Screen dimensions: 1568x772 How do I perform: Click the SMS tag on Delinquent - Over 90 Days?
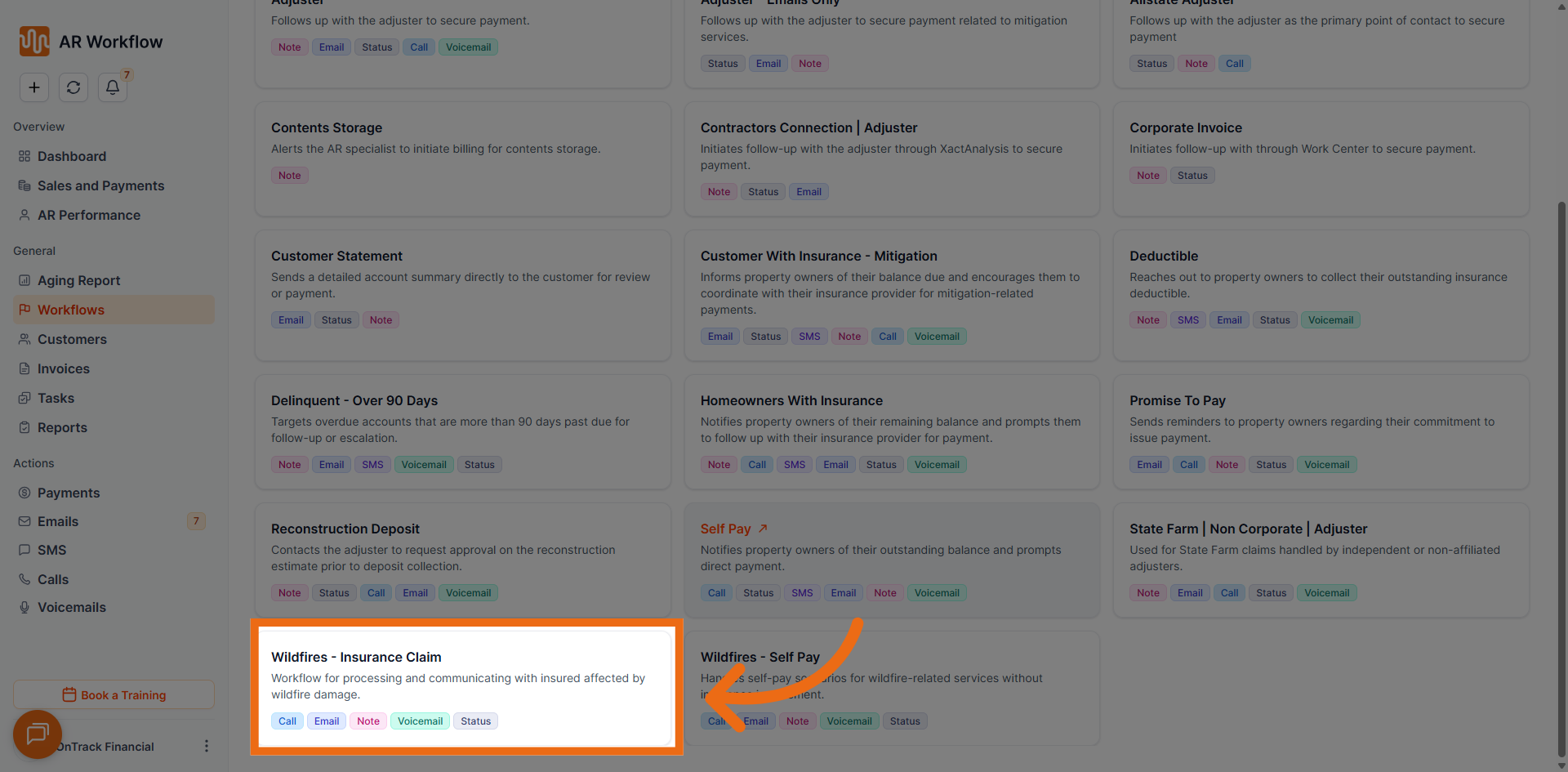pyautogui.click(x=372, y=465)
